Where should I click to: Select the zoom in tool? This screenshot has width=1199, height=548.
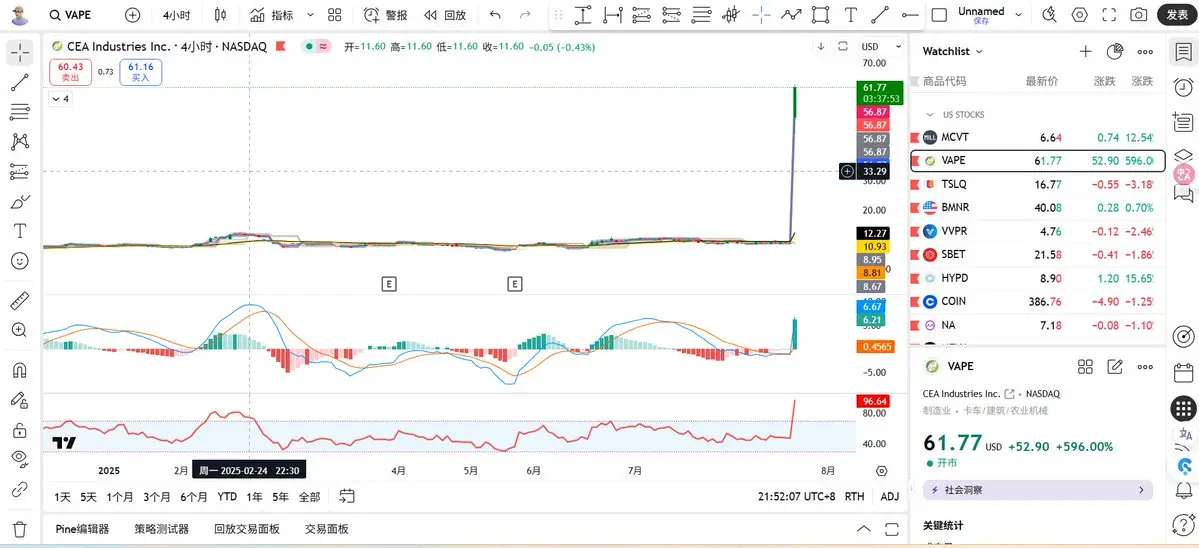(x=20, y=330)
